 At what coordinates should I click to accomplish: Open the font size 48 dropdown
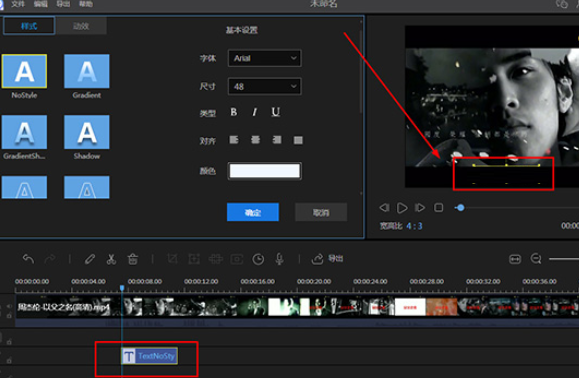point(264,86)
